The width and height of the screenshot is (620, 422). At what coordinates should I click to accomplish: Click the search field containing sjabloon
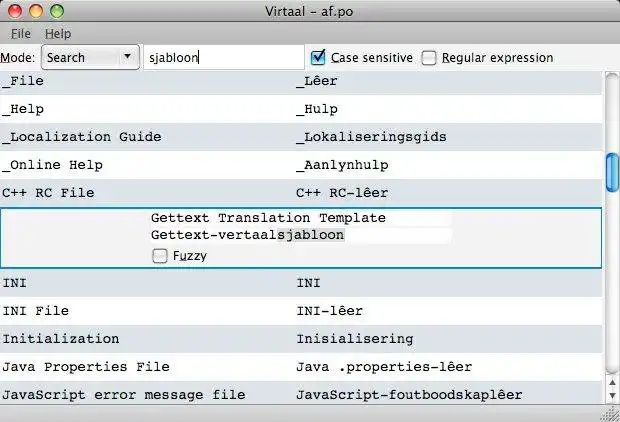[x=223, y=58]
